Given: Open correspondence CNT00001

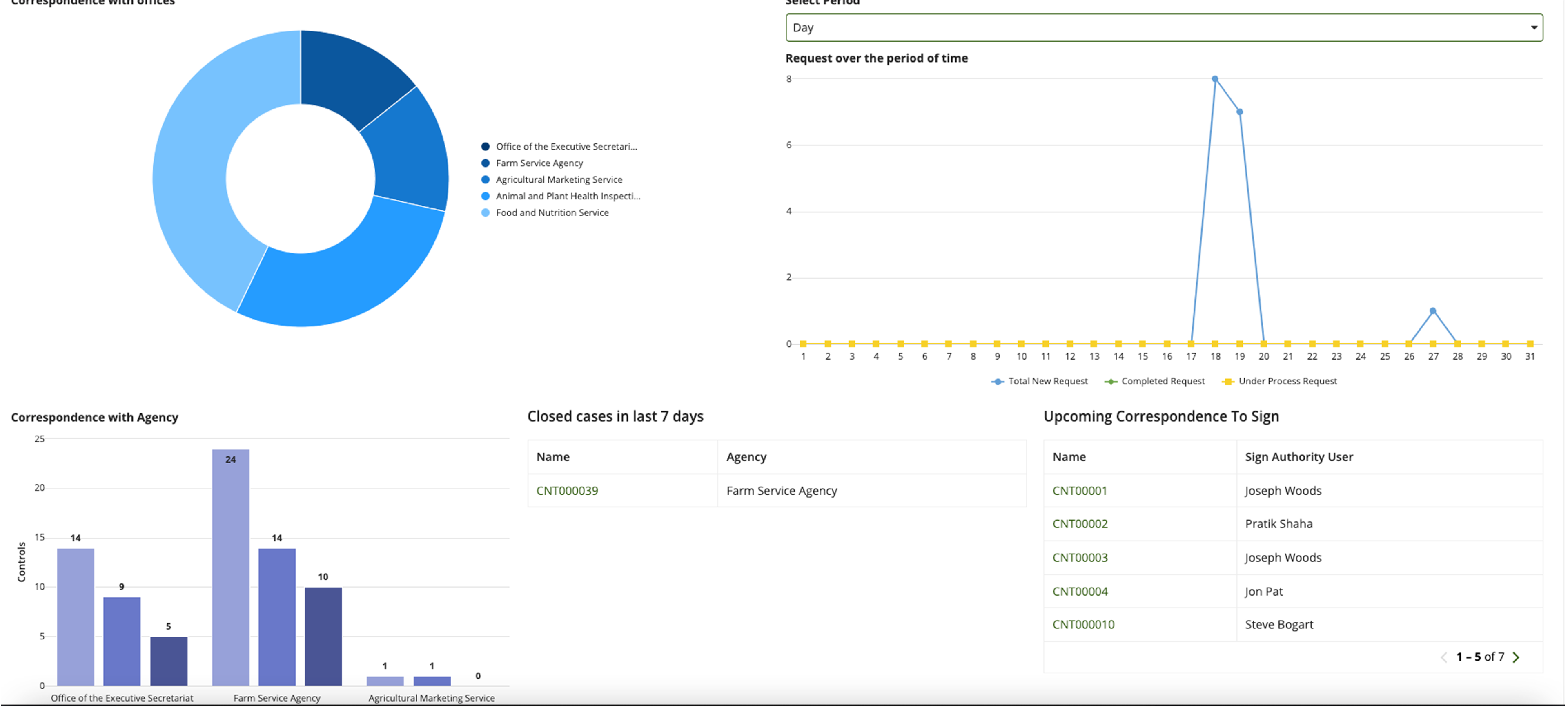Looking at the screenshot, I should point(1079,491).
